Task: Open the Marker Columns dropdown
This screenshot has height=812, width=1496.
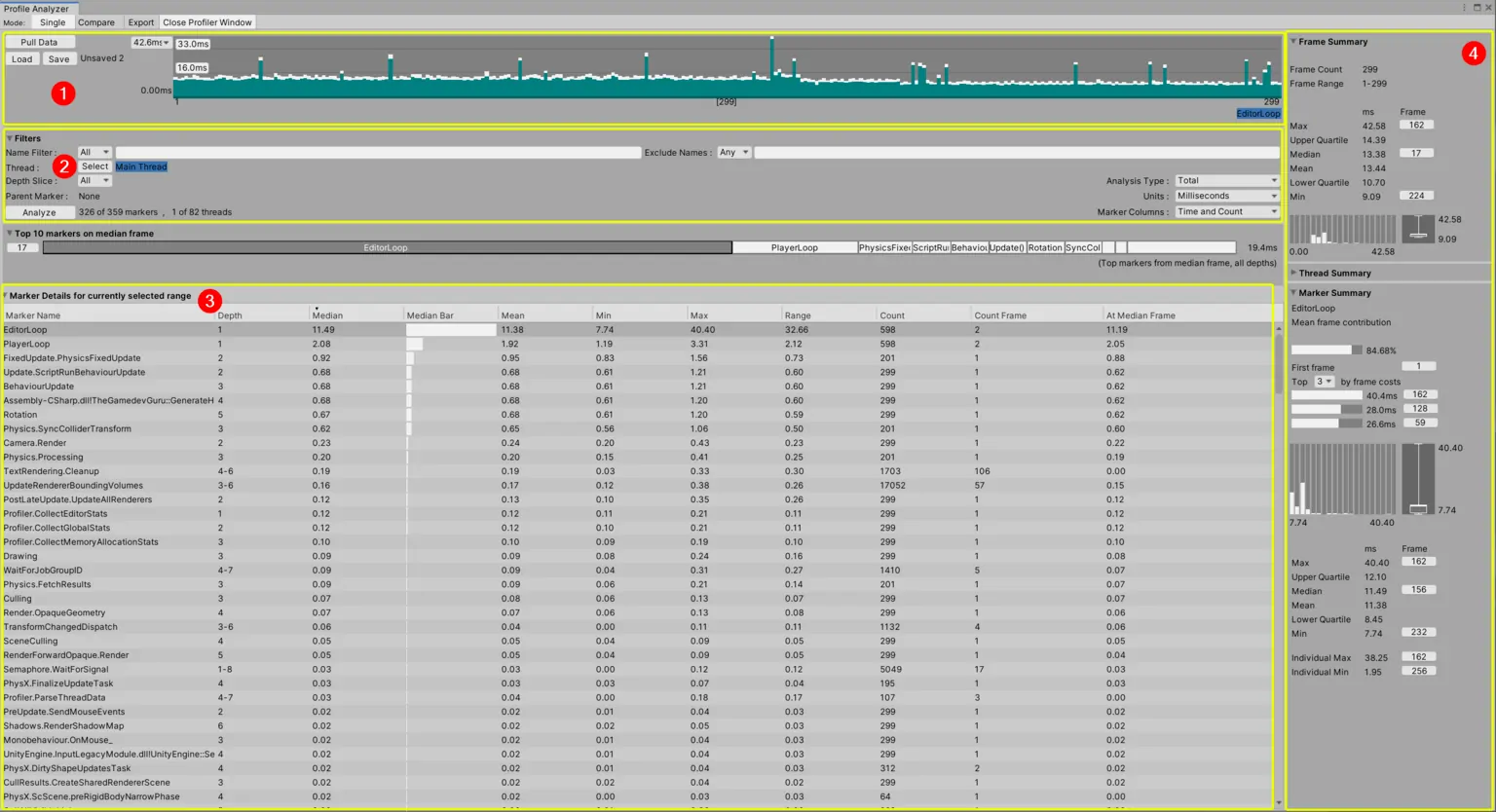Action: tap(1226, 211)
